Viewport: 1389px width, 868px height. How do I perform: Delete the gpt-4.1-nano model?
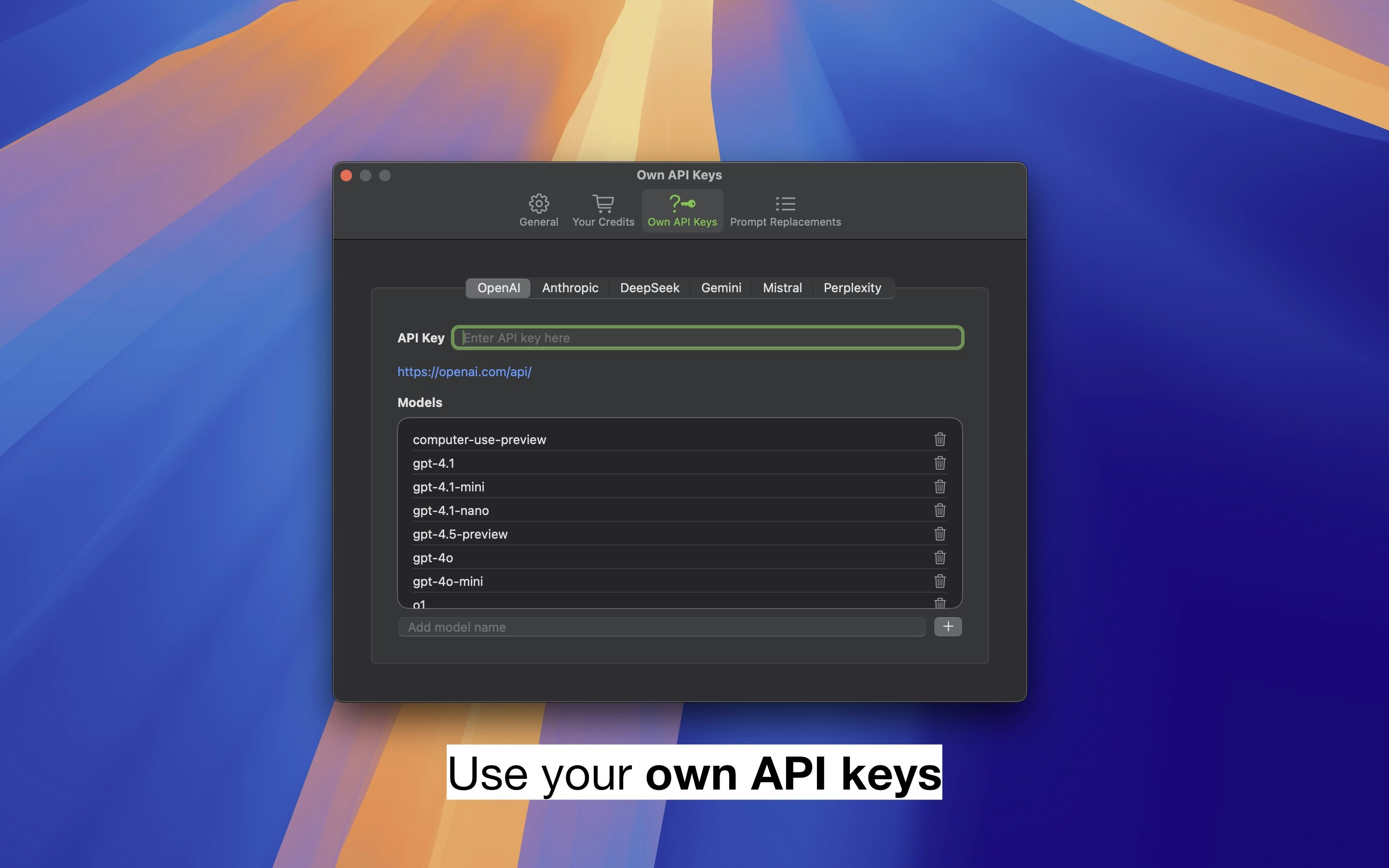coord(940,510)
